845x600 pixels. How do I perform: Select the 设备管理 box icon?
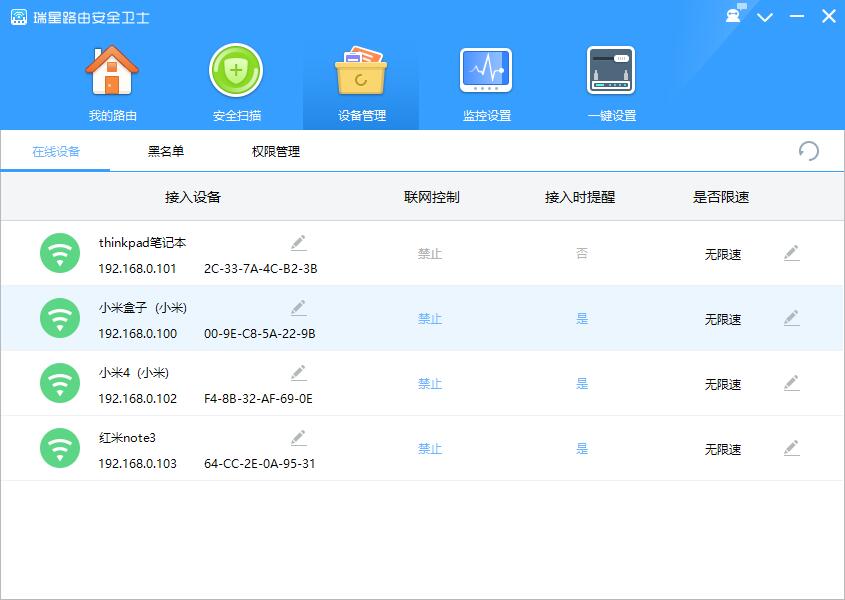point(361,71)
